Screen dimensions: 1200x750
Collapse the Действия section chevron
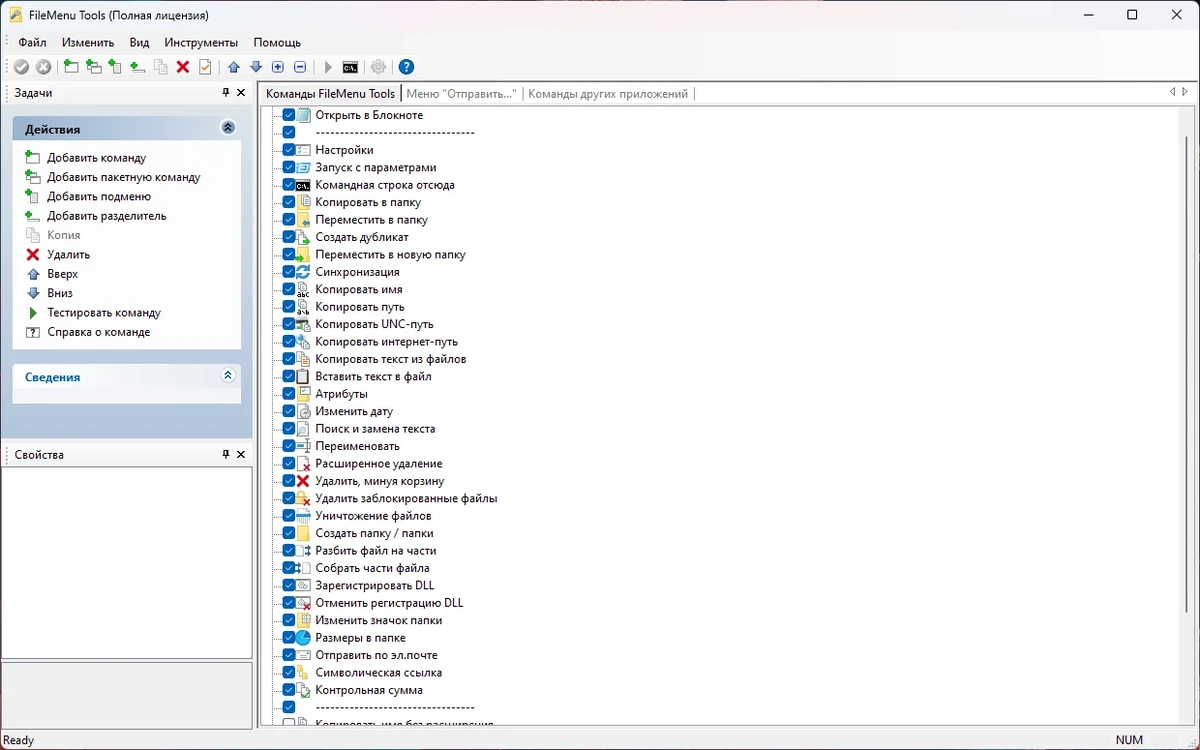tap(228, 128)
